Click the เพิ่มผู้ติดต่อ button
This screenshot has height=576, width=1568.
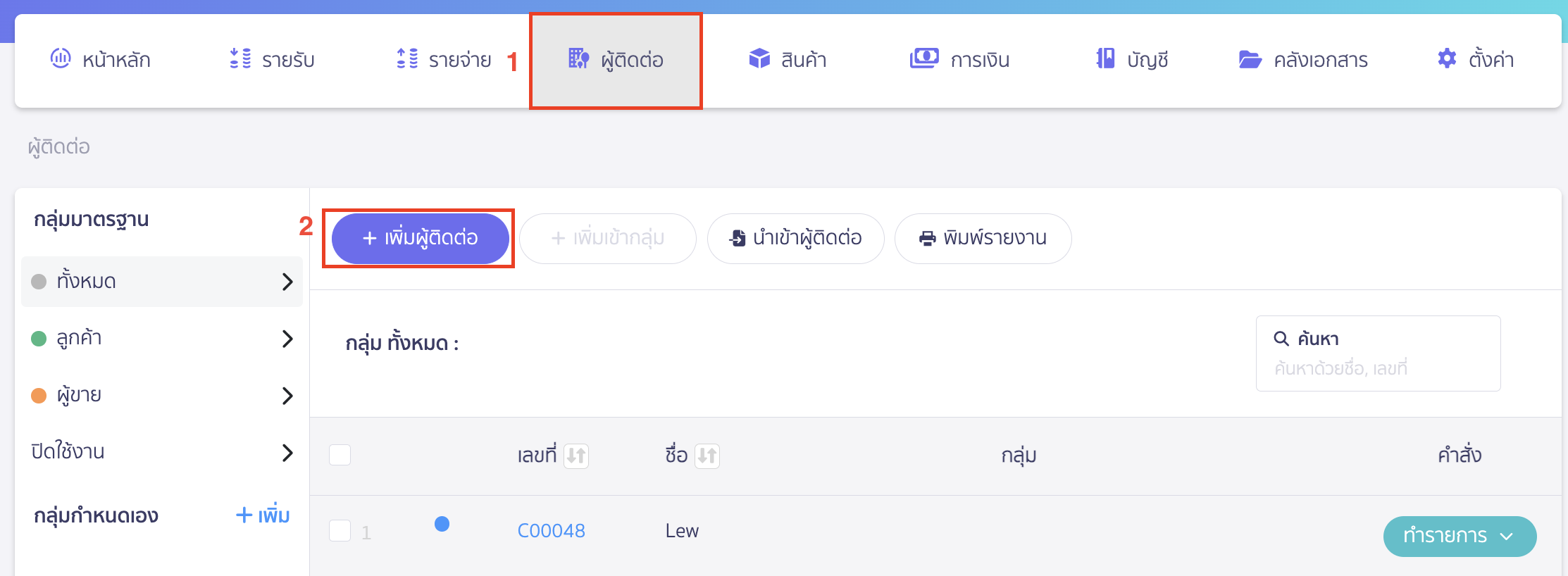(420, 238)
